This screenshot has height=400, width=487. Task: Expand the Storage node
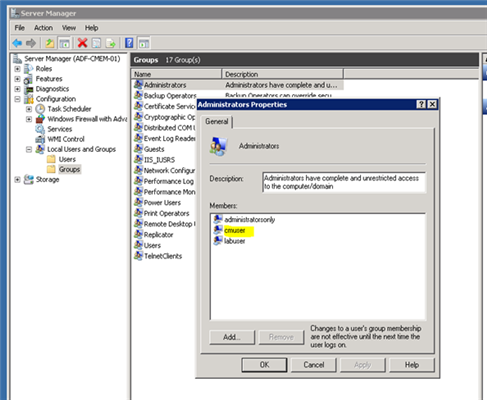pyautogui.click(x=17, y=179)
